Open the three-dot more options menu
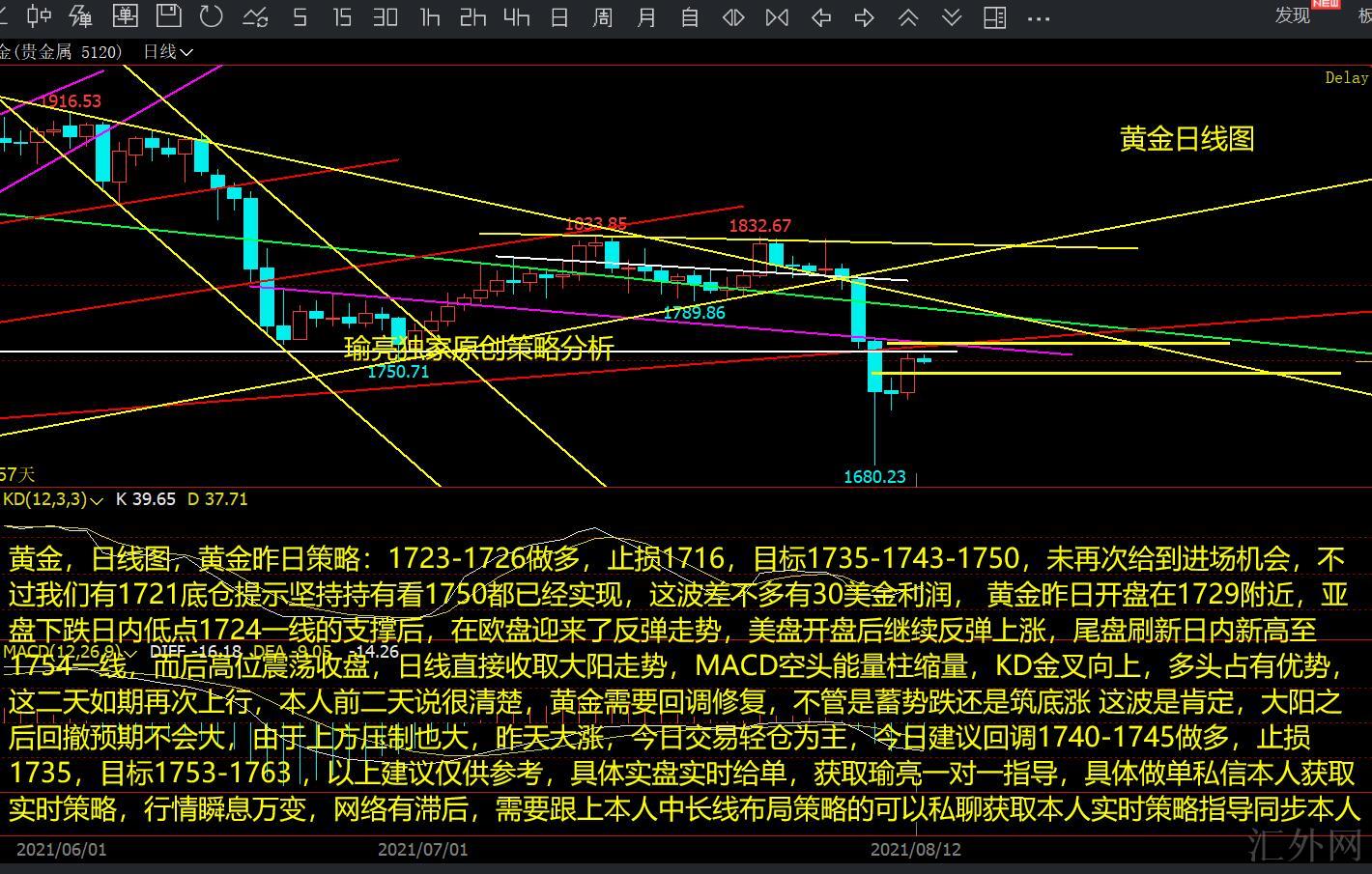Screen dimensions: 1372x874 [x=1039, y=17]
